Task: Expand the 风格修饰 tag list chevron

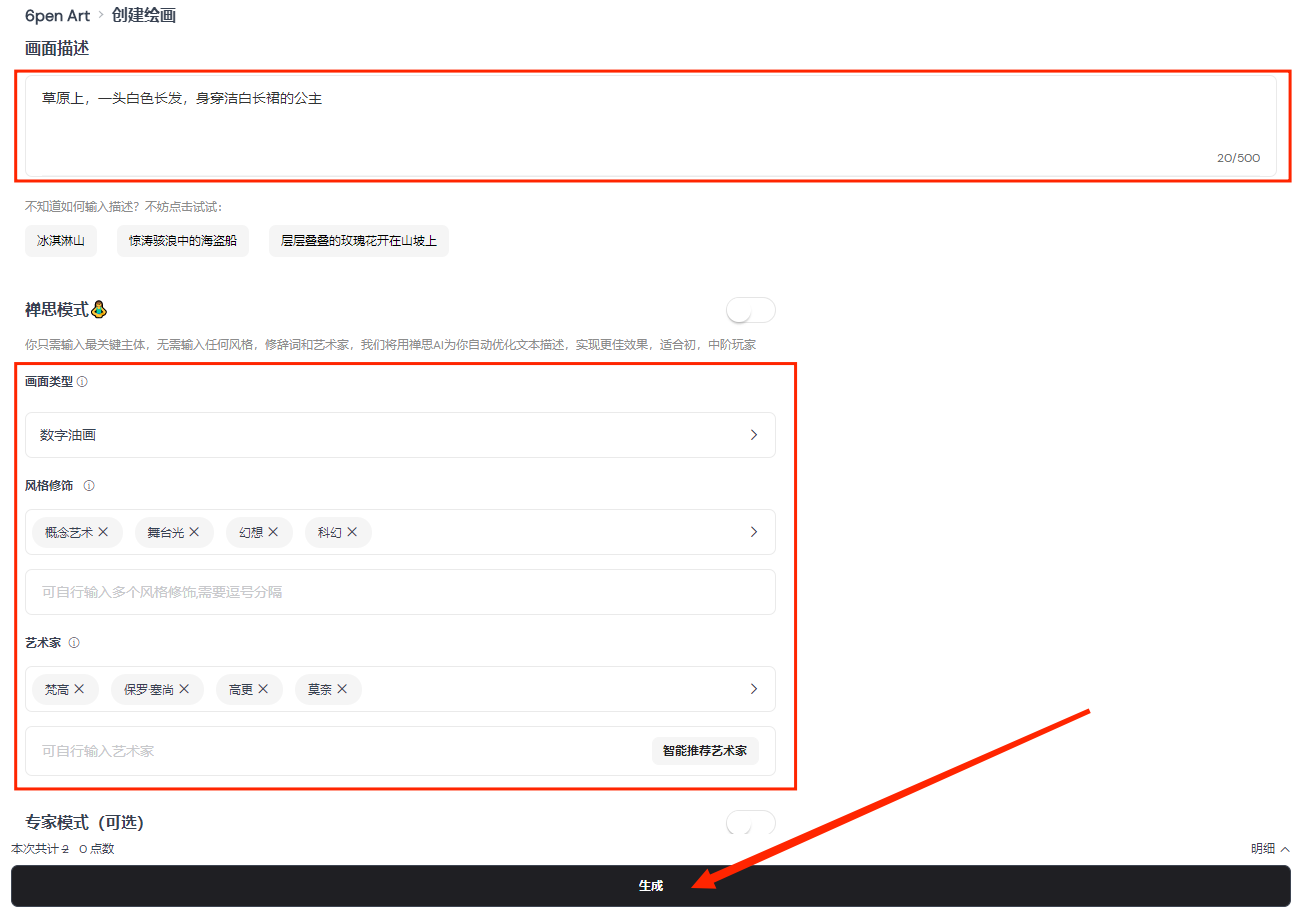Action: (754, 532)
